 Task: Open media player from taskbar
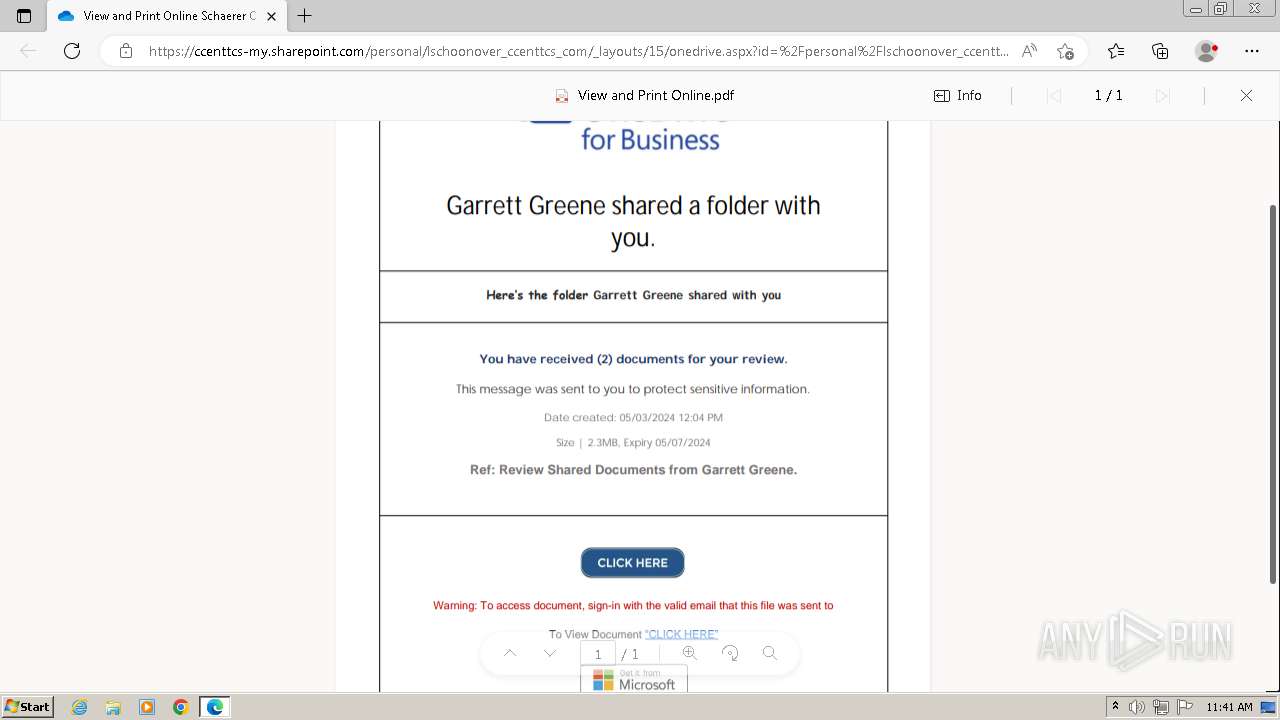coord(147,707)
